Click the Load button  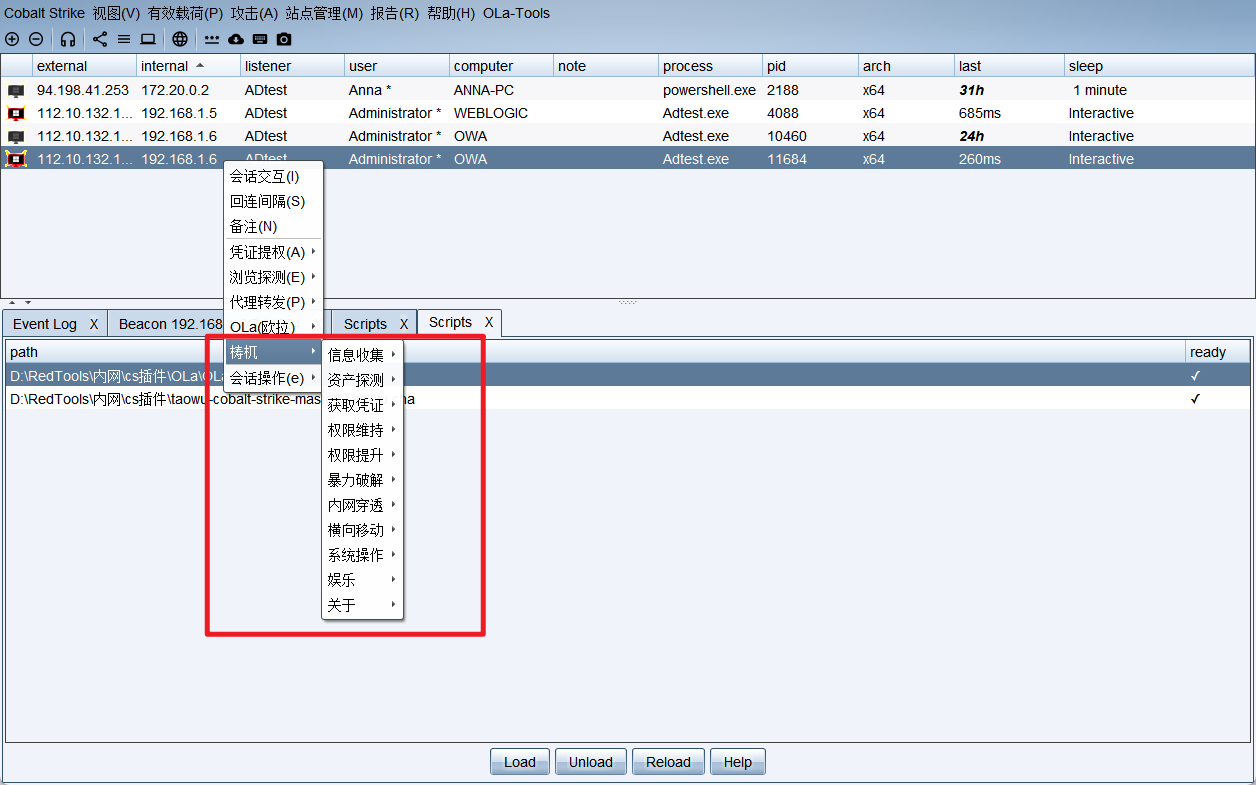(x=520, y=762)
